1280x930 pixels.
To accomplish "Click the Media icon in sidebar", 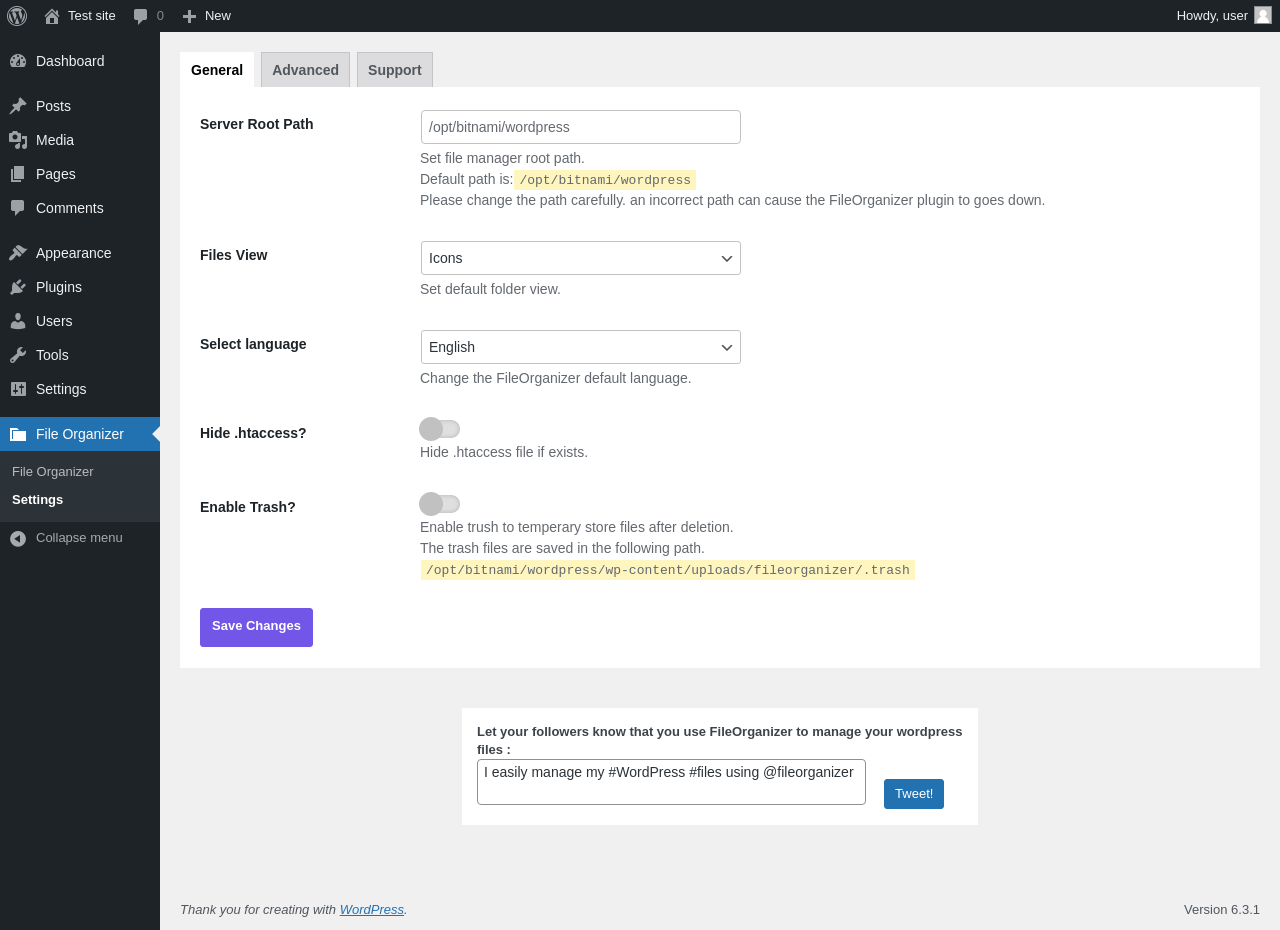I will tap(18, 140).
